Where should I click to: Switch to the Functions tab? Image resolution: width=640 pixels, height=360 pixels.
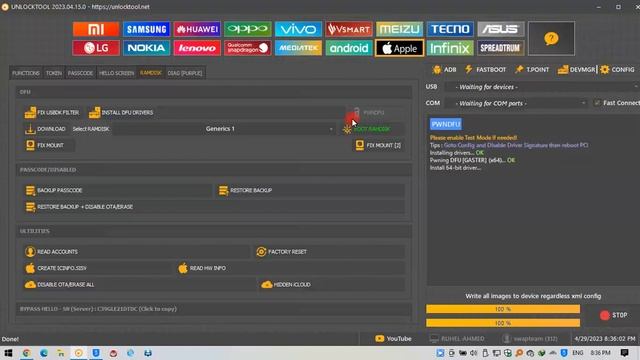pos(26,73)
